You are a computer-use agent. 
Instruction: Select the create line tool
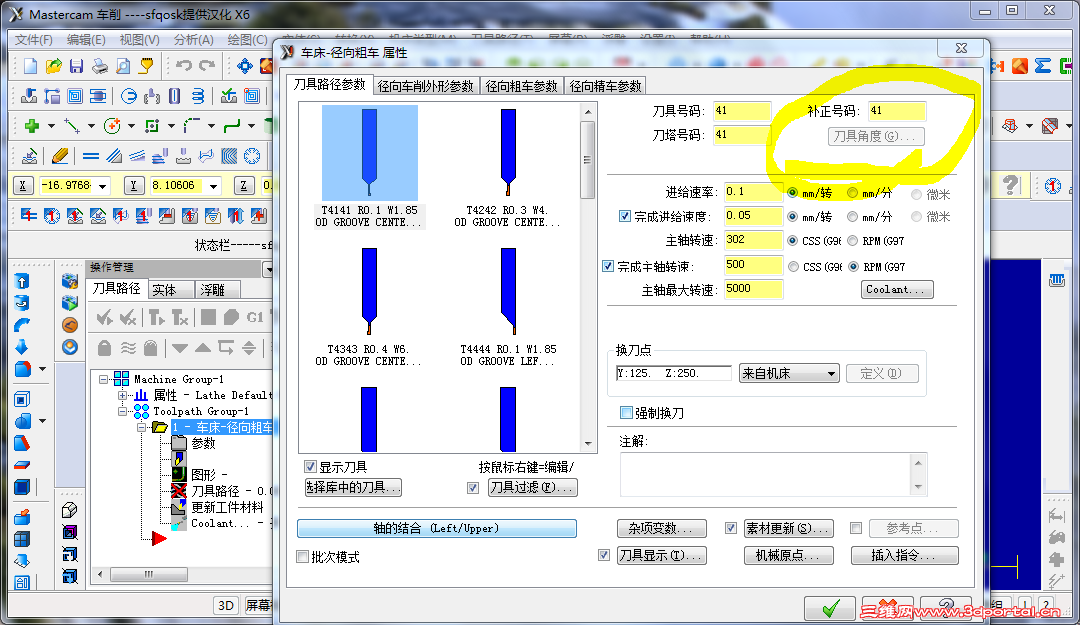point(71,126)
